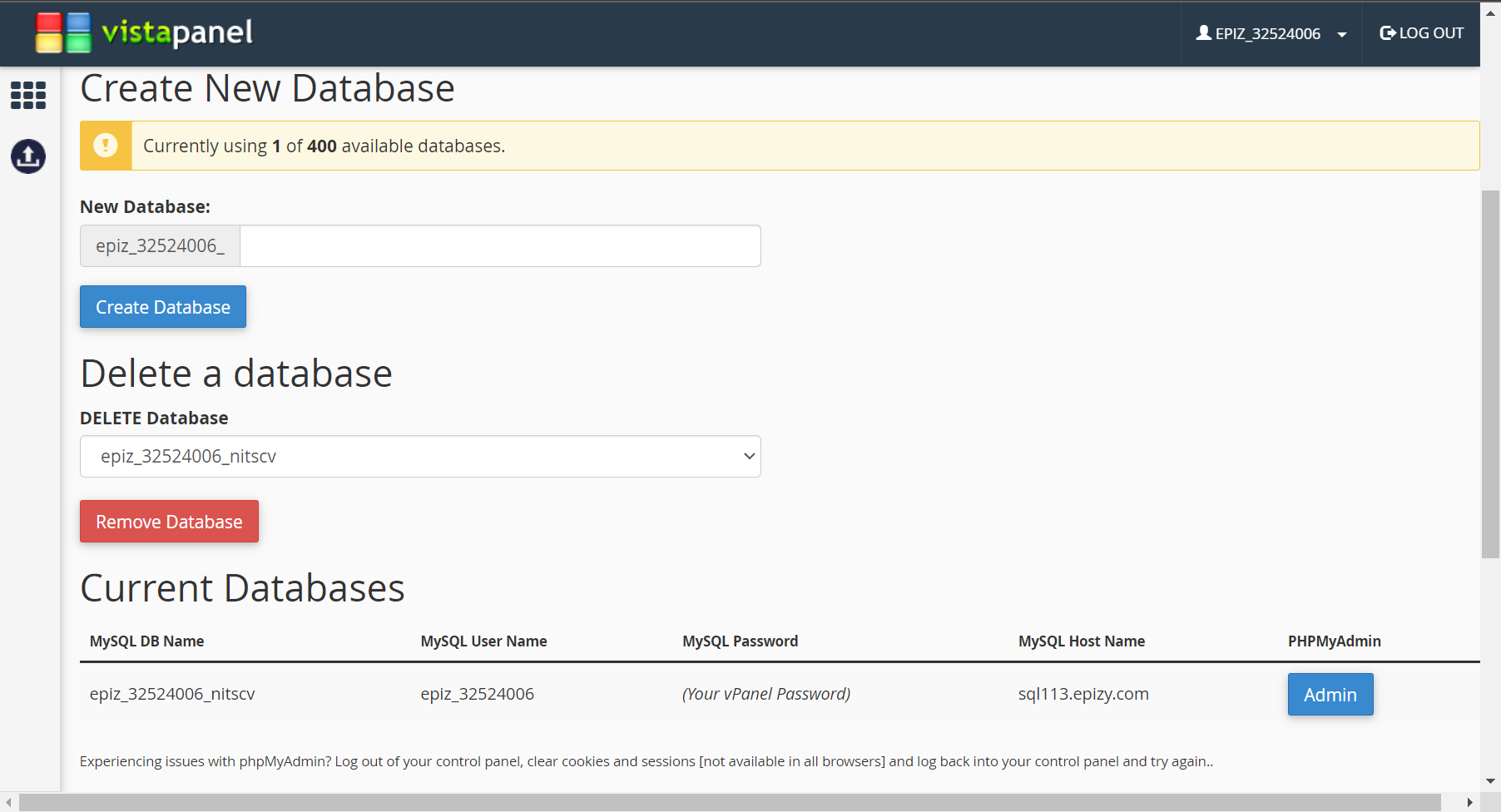Click the scroll down arrow
The height and width of the screenshot is (812, 1501).
(1490, 781)
